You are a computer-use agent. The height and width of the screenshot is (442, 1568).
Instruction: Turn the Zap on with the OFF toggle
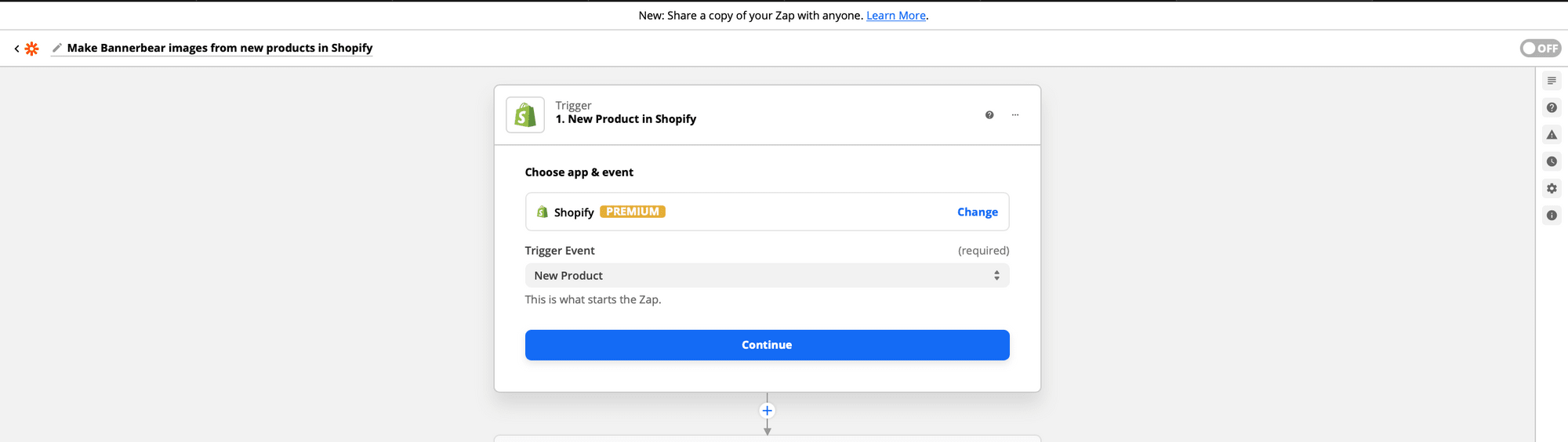pos(1540,49)
